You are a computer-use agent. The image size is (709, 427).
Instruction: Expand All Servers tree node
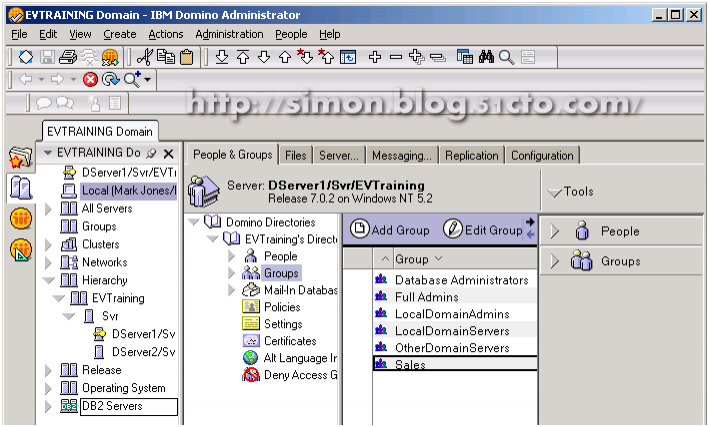click(48, 209)
